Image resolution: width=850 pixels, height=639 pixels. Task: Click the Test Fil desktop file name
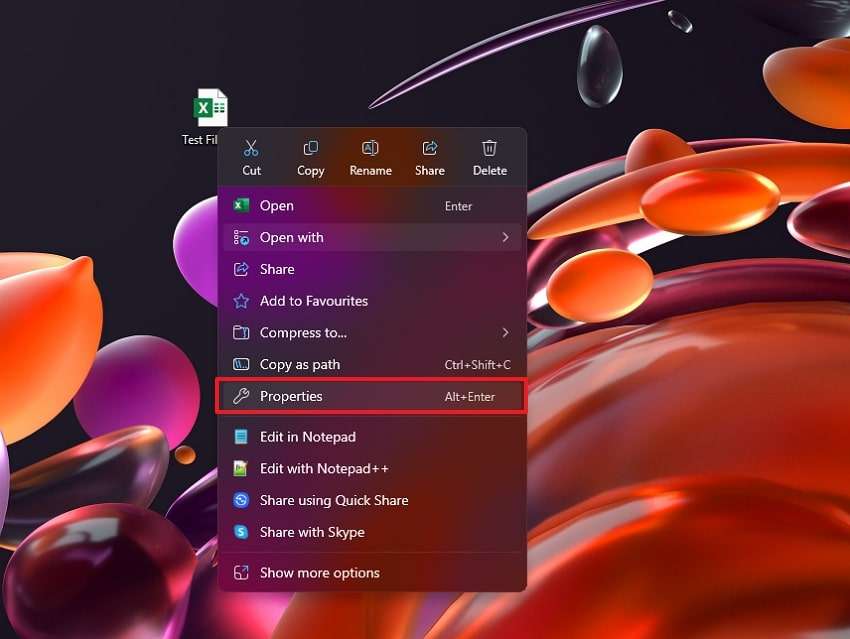(x=199, y=139)
